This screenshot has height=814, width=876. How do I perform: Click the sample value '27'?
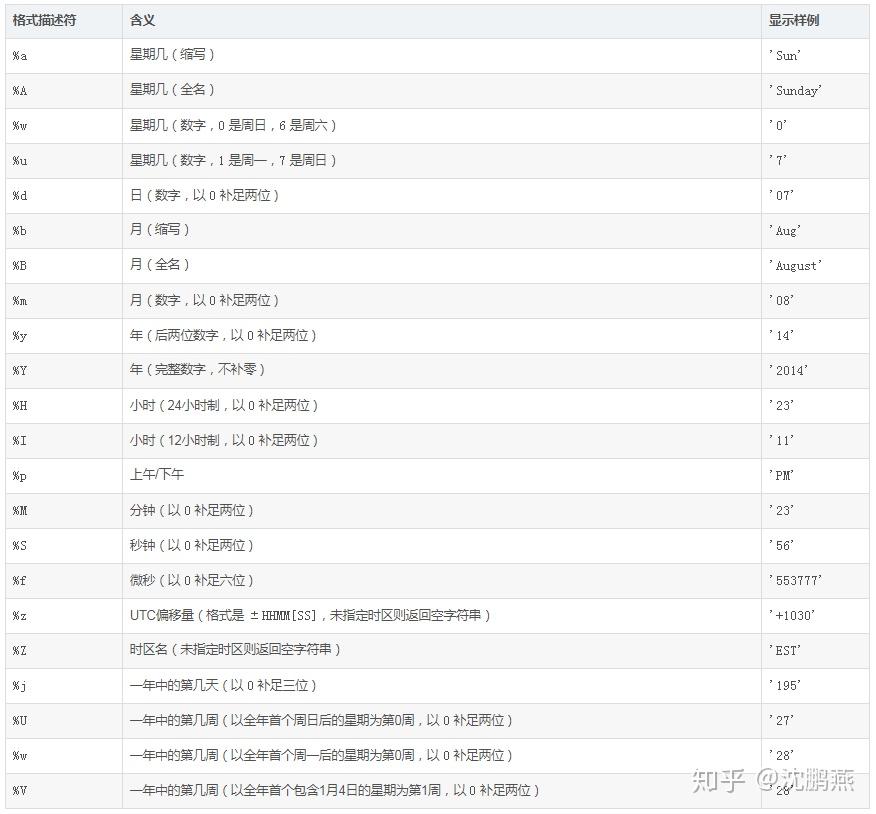[781, 721]
